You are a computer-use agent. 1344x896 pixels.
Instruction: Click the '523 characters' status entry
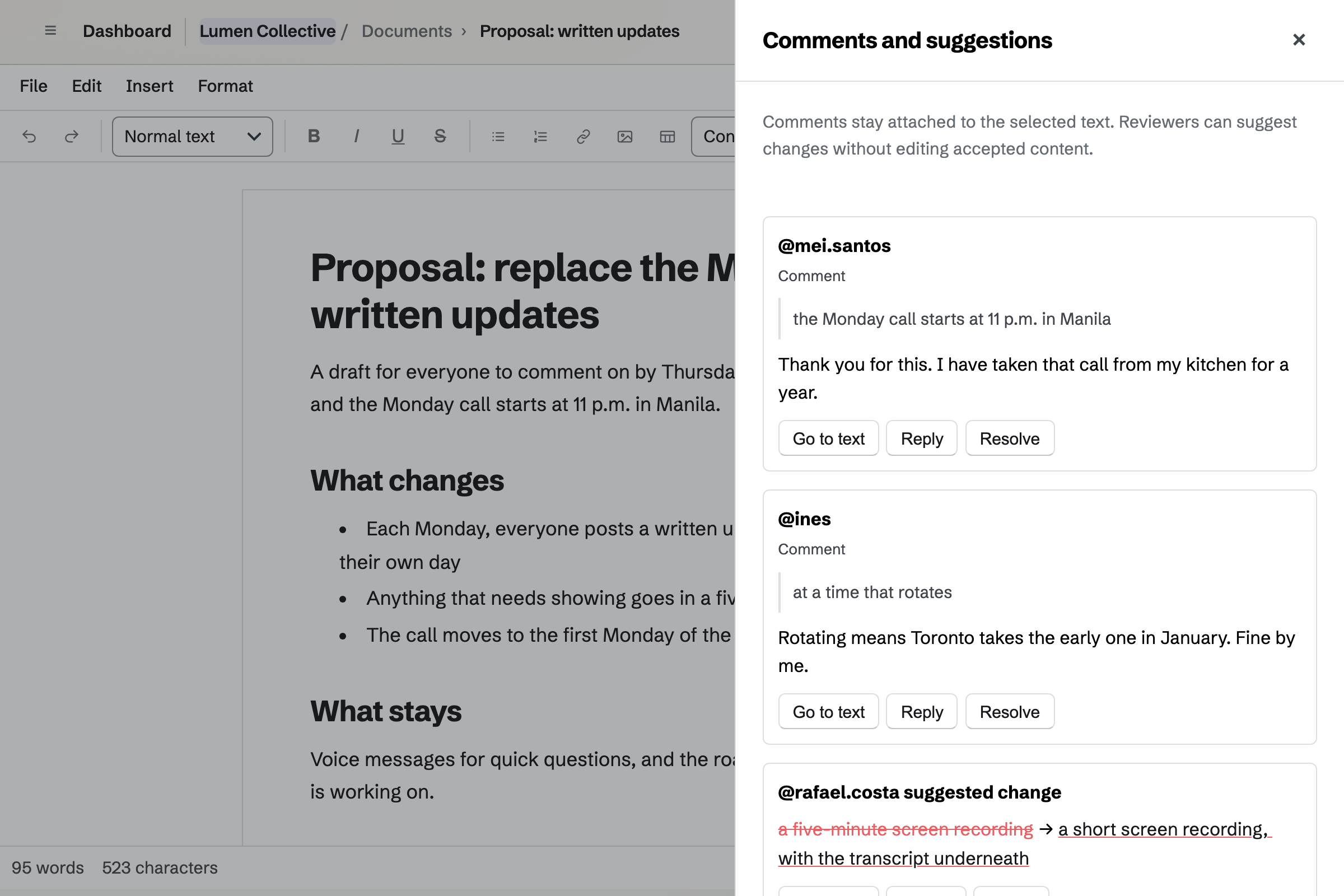point(160,867)
